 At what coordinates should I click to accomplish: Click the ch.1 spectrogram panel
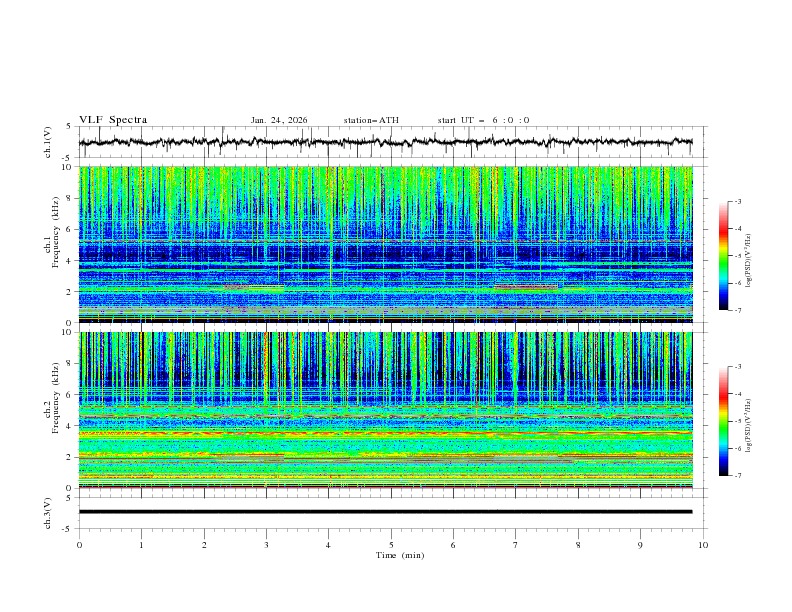pos(385,244)
